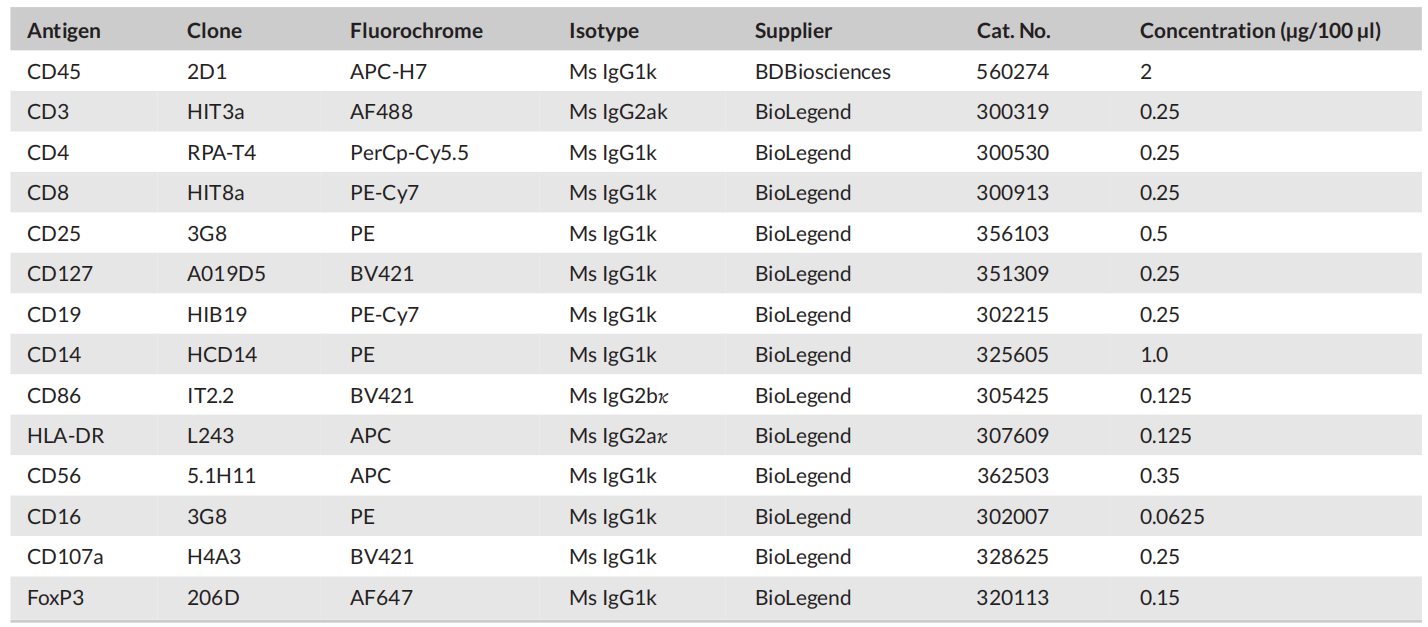Click the HIT3a clone cell
This screenshot has width=1428, height=627.
[215, 112]
